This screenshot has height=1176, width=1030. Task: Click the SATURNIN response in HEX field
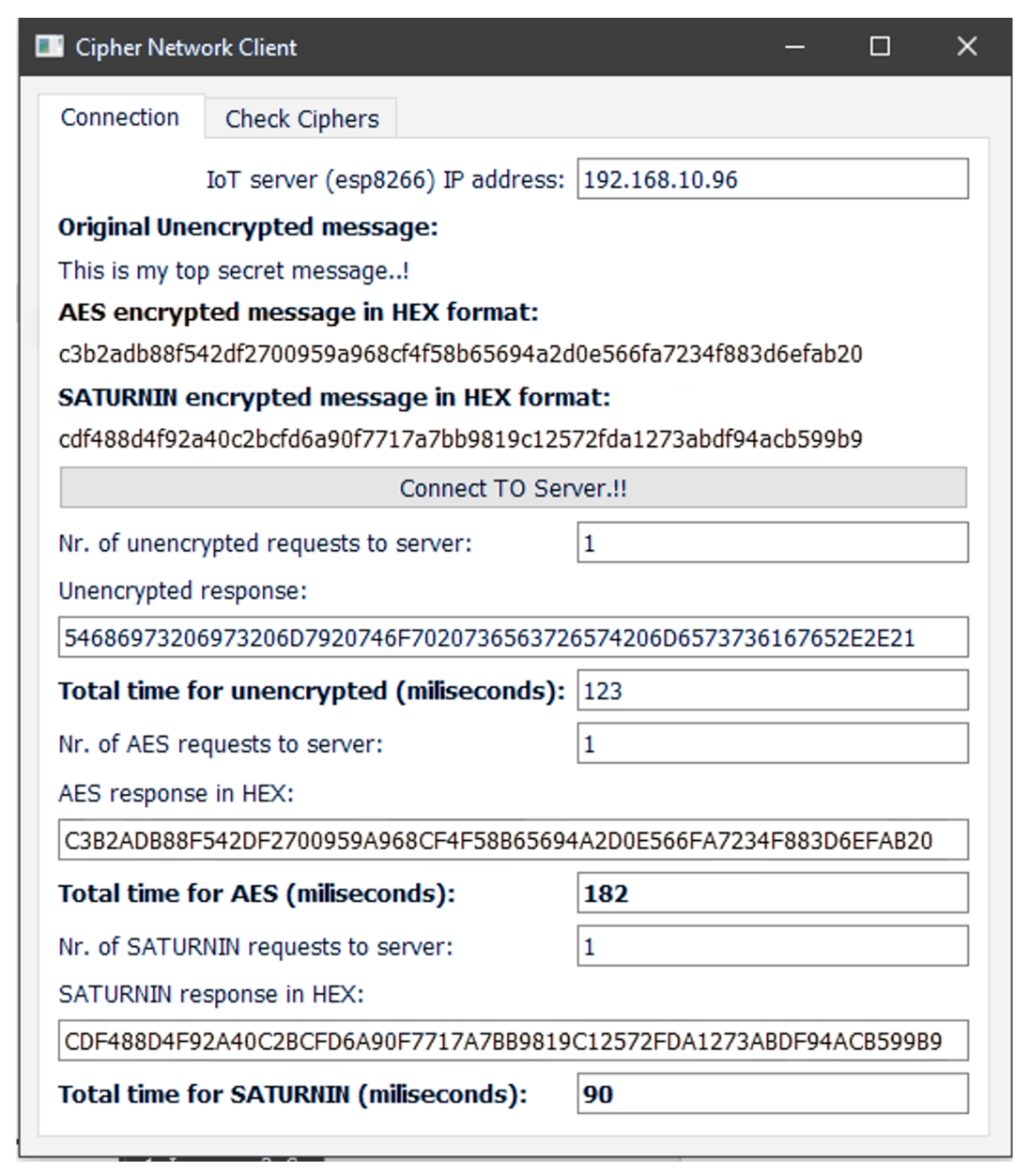pos(513,1041)
